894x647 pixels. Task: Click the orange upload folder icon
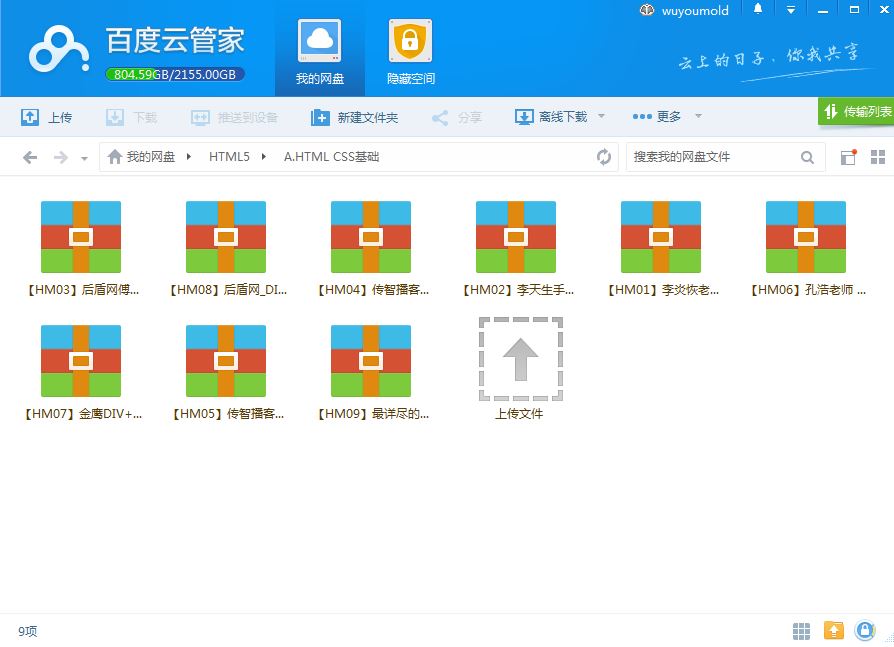pos(834,630)
